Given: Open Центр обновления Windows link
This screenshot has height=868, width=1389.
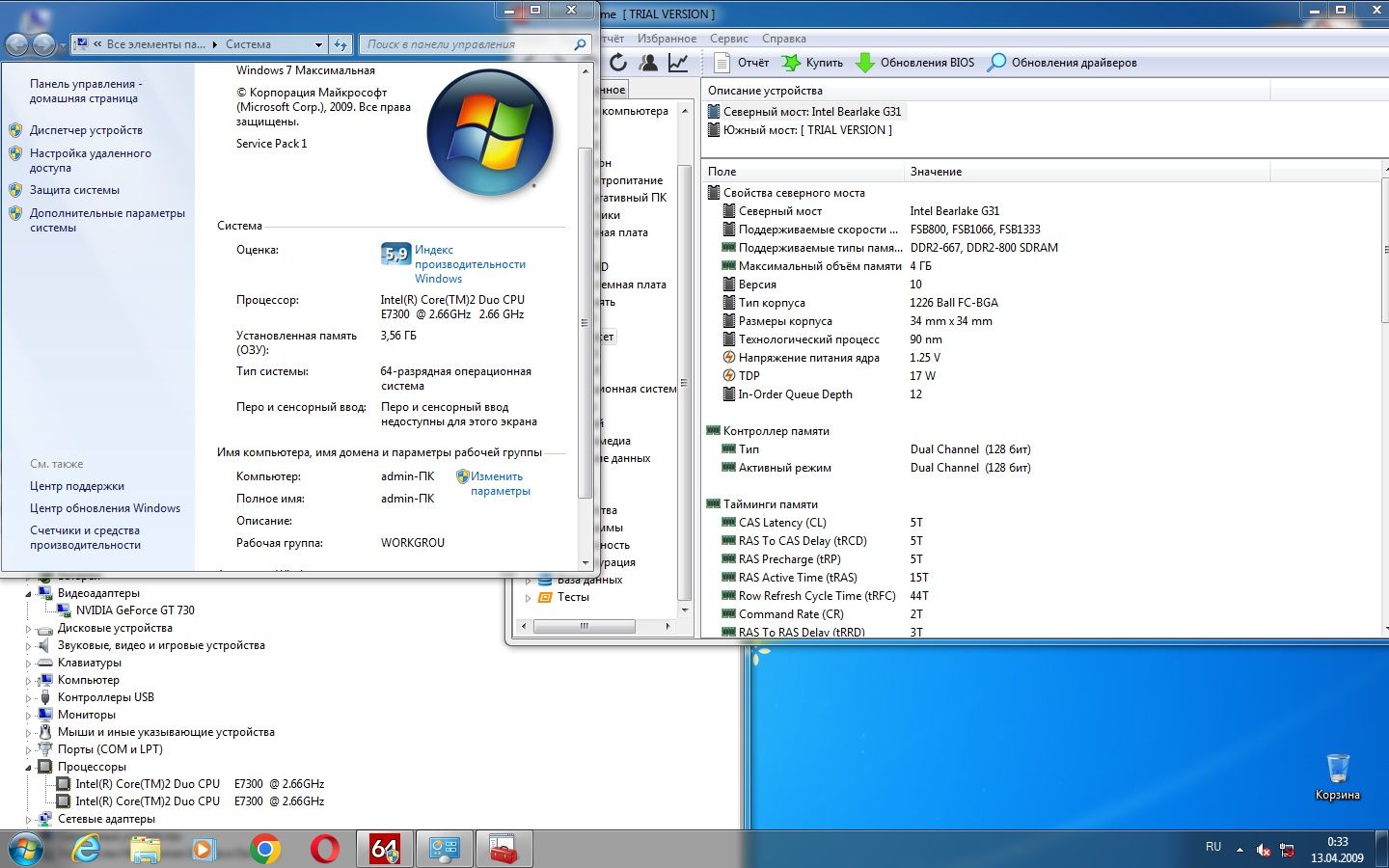Looking at the screenshot, I should (105, 508).
